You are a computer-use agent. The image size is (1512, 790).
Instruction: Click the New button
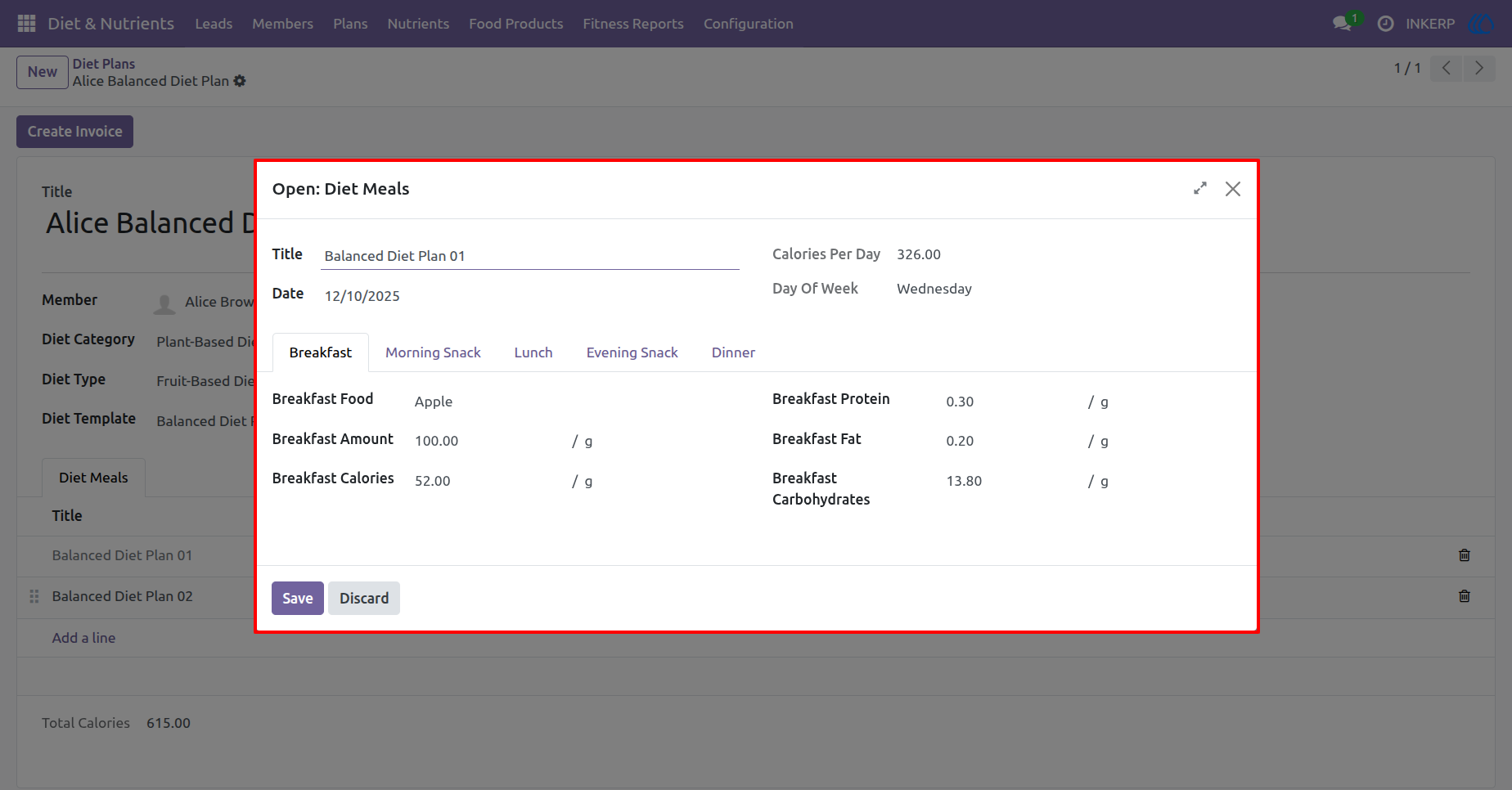click(43, 72)
